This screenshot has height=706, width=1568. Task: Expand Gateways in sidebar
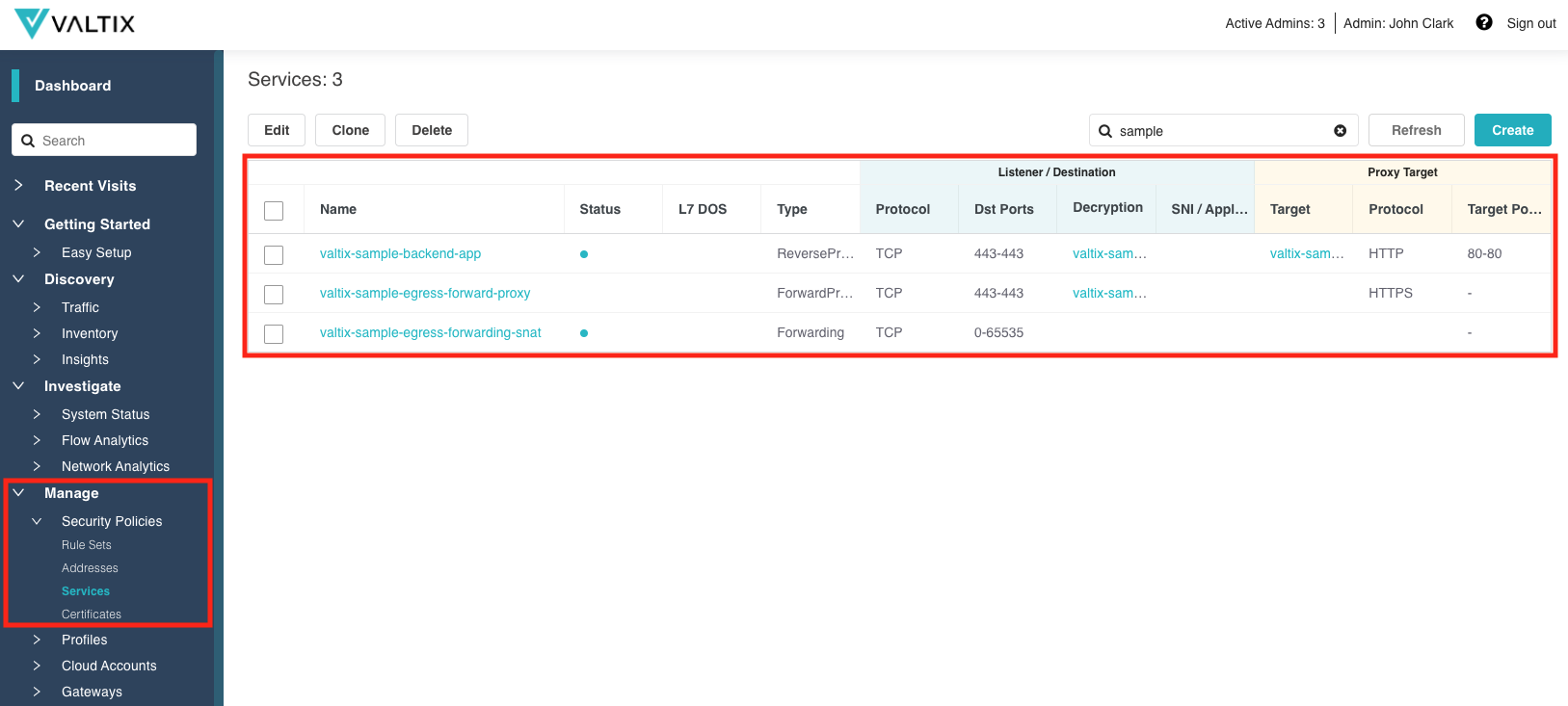coord(37,692)
